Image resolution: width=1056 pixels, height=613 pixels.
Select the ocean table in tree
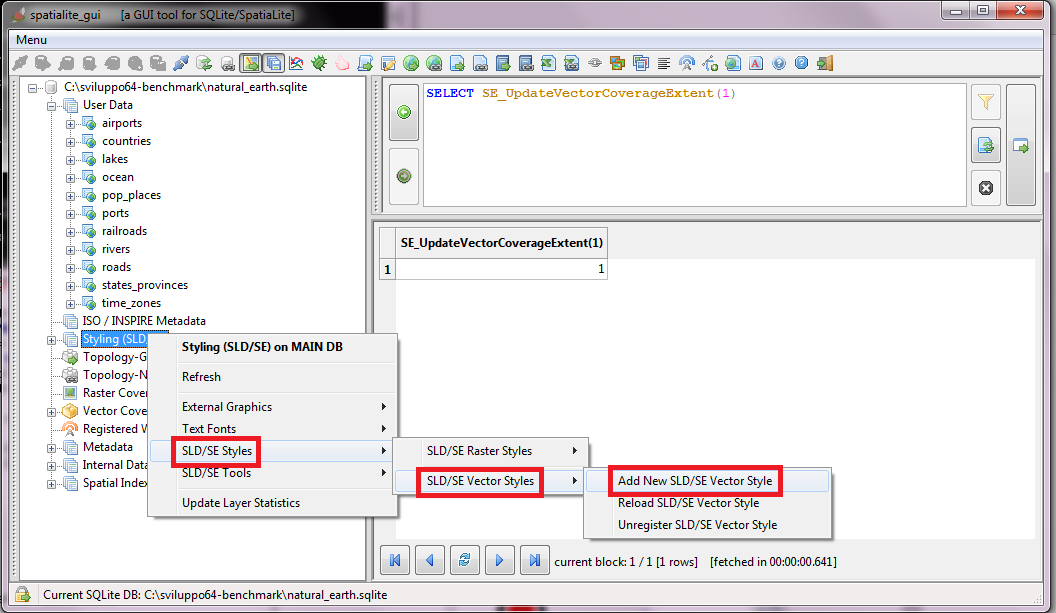click(118, 177)
